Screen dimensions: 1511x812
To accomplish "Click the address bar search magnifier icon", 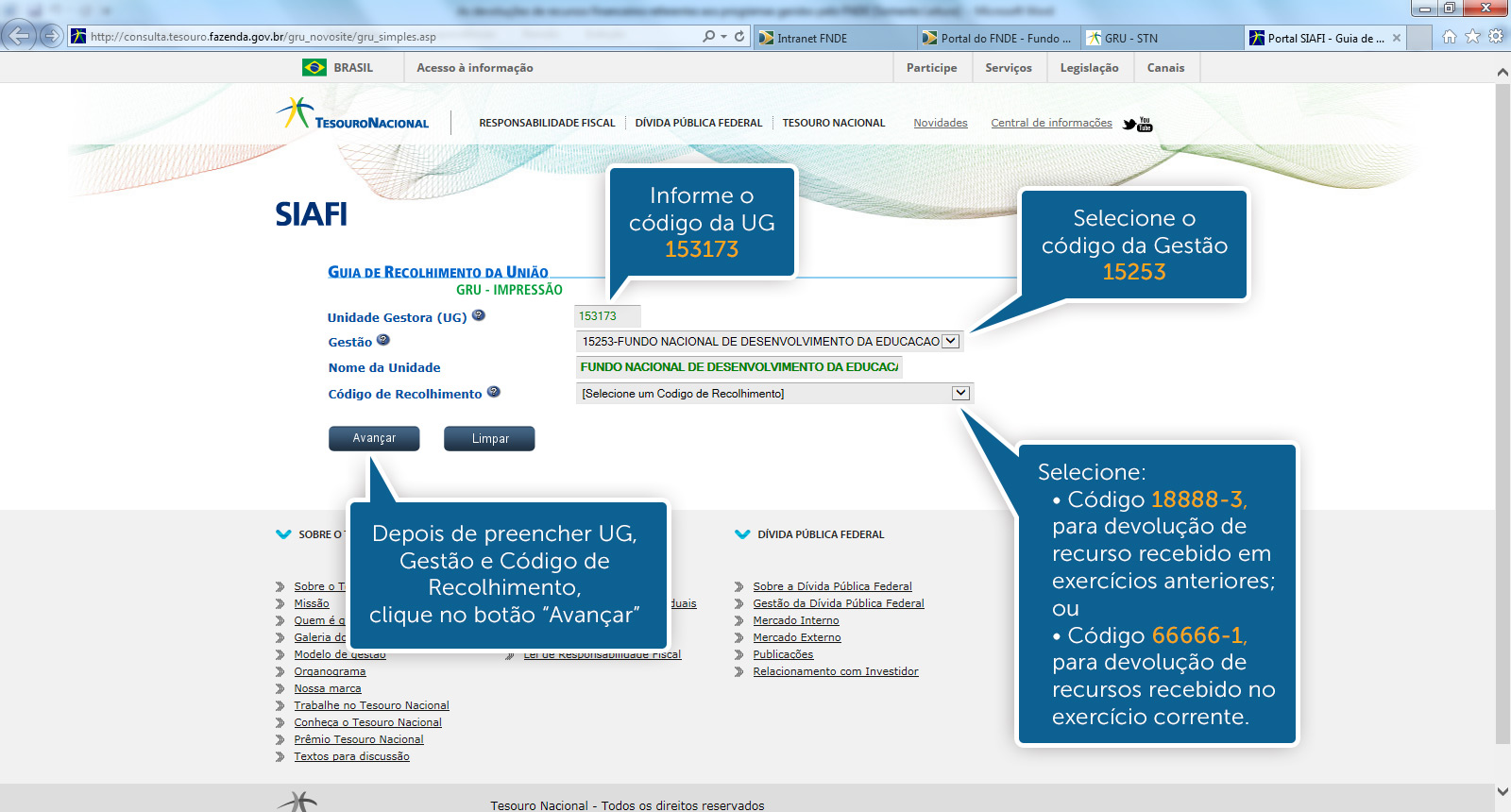I will click(708, 37).
